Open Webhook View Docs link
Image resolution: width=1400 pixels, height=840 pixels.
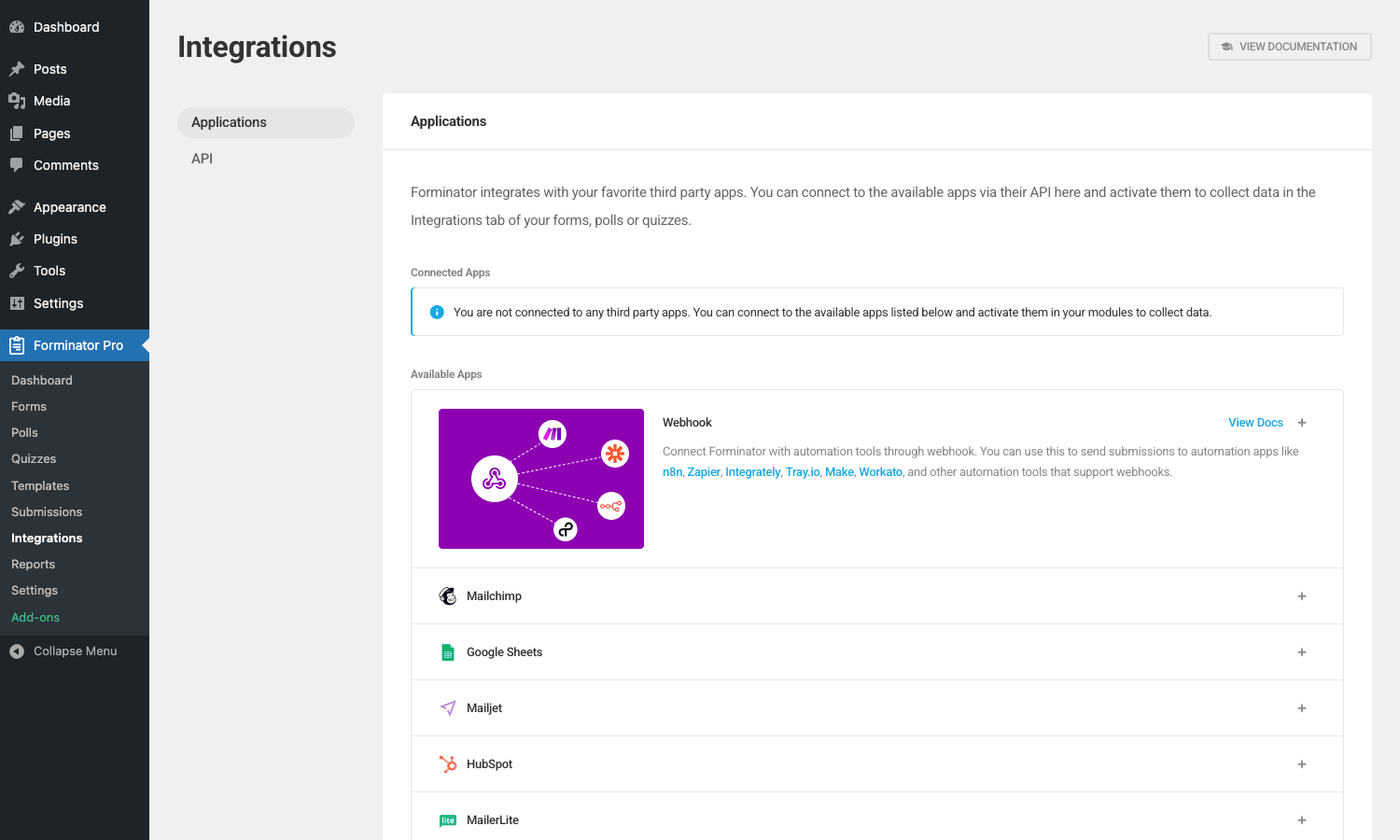pos(1255,423)
